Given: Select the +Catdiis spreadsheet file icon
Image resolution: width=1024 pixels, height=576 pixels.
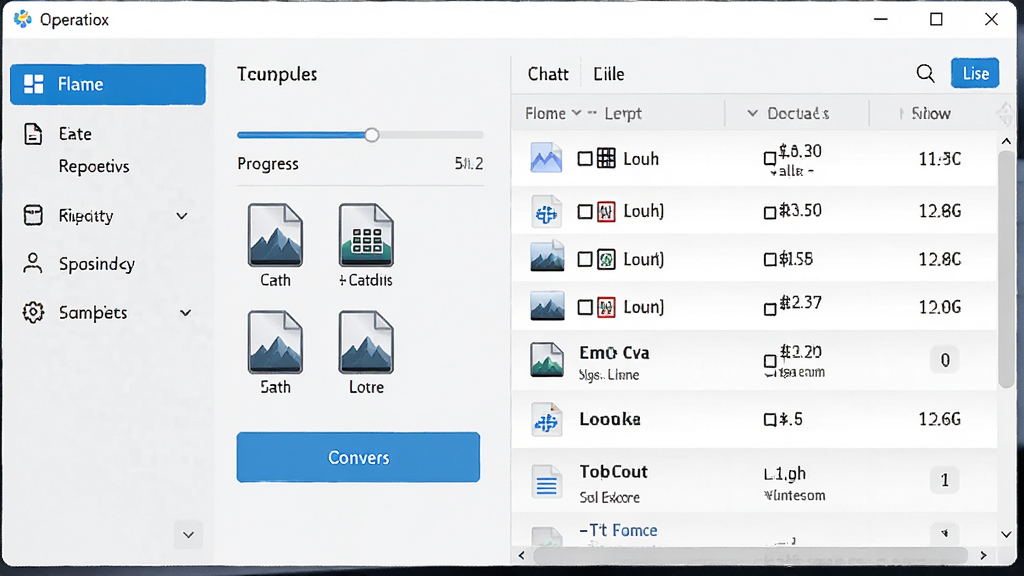Looking at the screenshot, I should [x=366, y=235].
